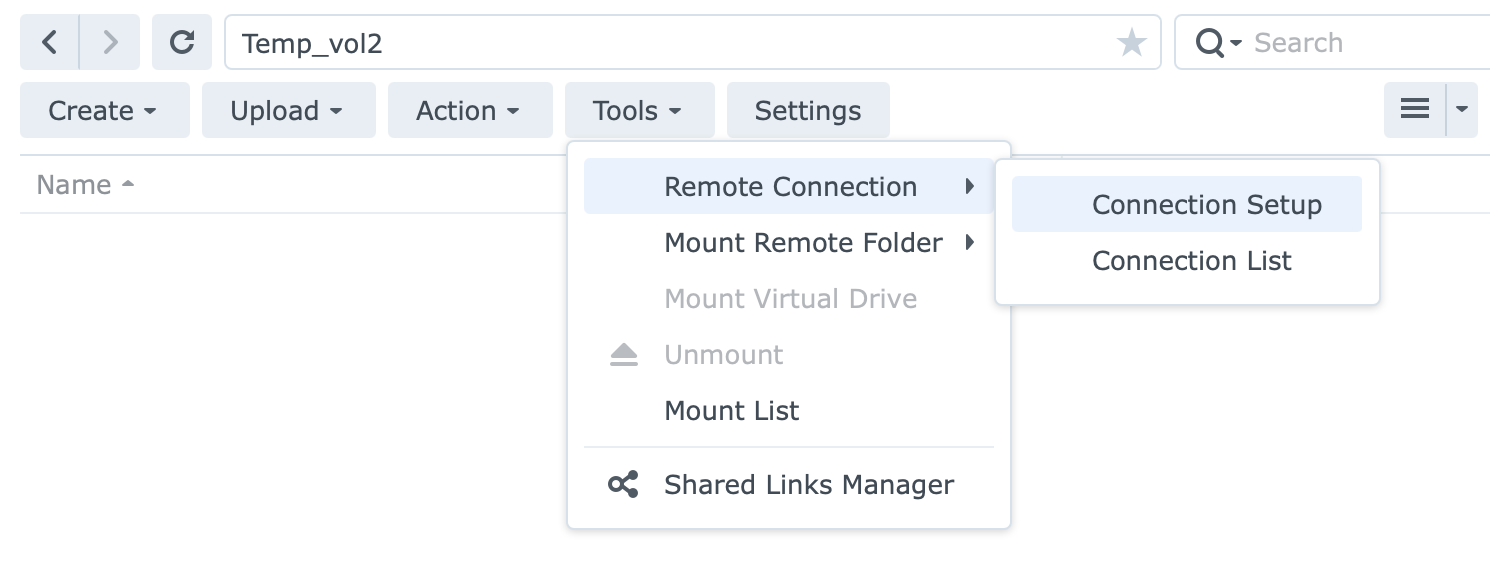Open the Create dropdown
The width and height of the screenshot is (1490, 574).
pos(105,110)
